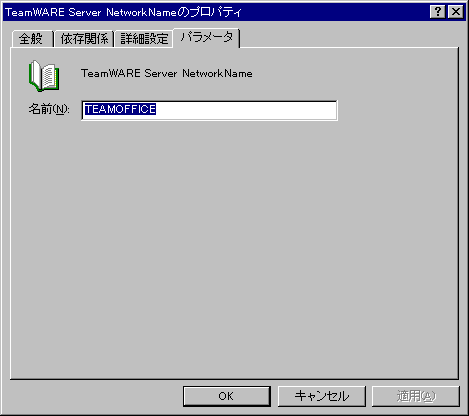
Task: Click empty space inside the name field after the text
Action: [246, 110]
